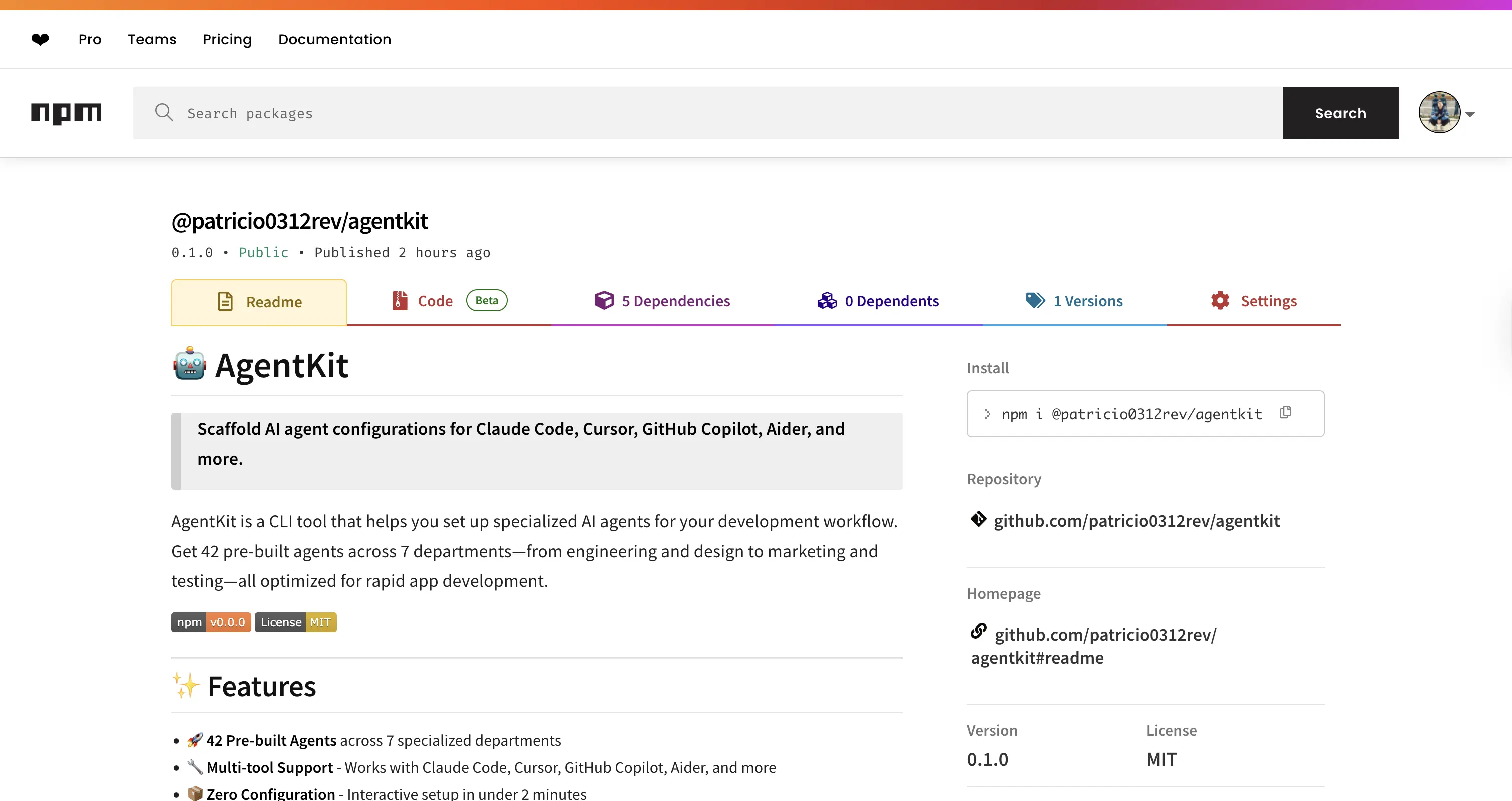Click the npm i @patricio0312rev/agentkit command text

[x=1131, y=415]
